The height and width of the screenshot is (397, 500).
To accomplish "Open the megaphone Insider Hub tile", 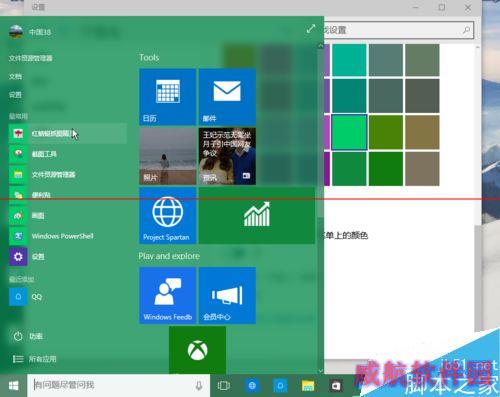I will pyautogui.click(x=227, y=295).
